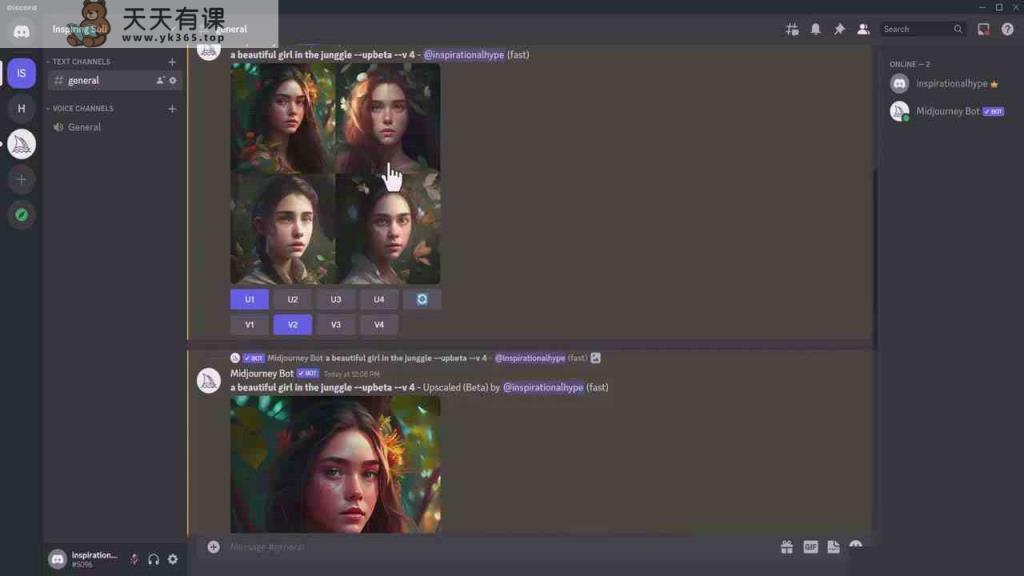
Task: Open the invite people icon for general
Action: (x=160, y=80)
